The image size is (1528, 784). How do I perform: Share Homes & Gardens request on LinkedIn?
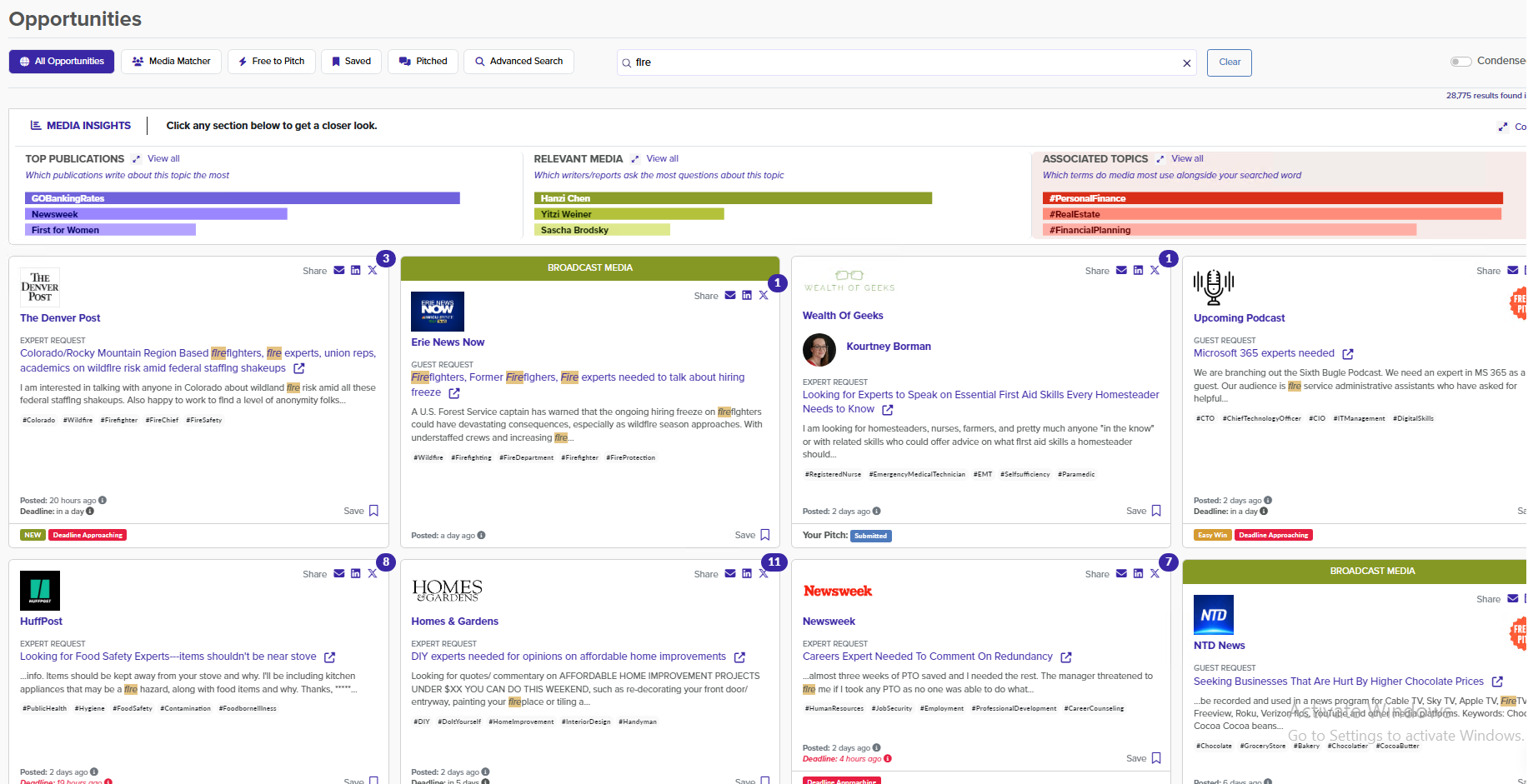[747, 574]
